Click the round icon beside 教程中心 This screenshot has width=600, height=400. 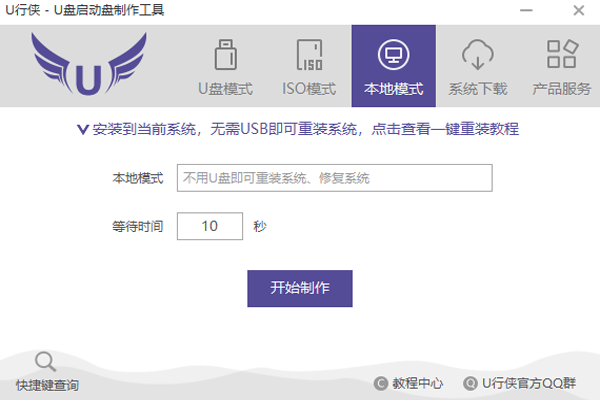[380, 383]
